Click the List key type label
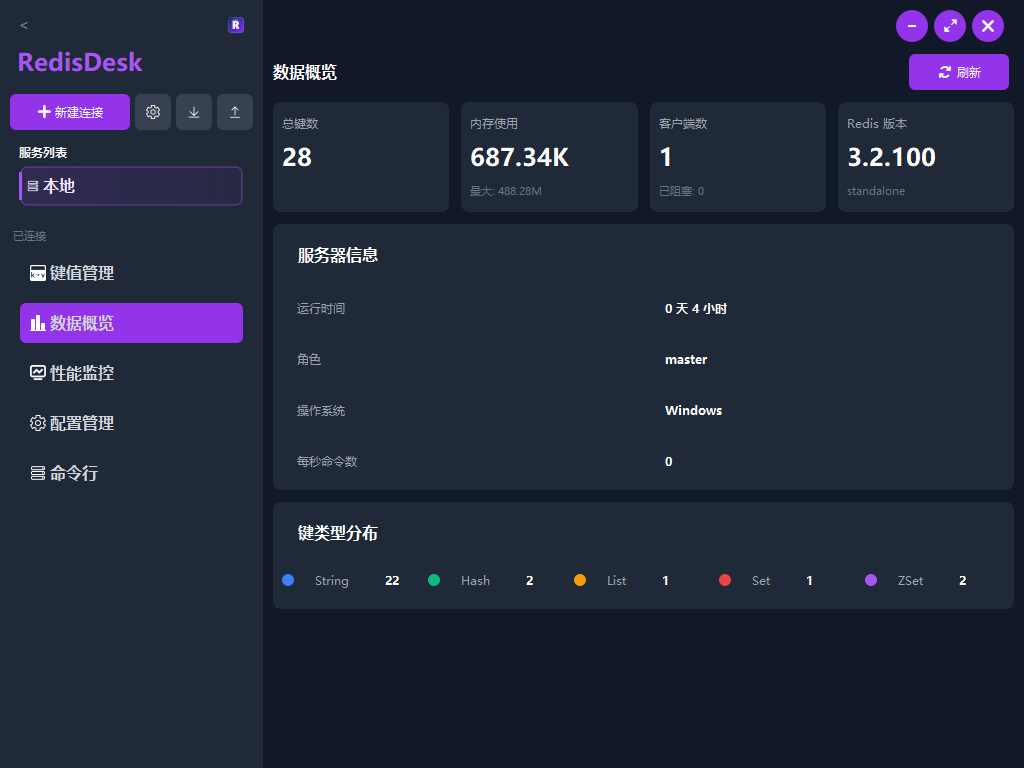Image resolution: width=1024 pixels, height=768 pixels. (616, 581)
